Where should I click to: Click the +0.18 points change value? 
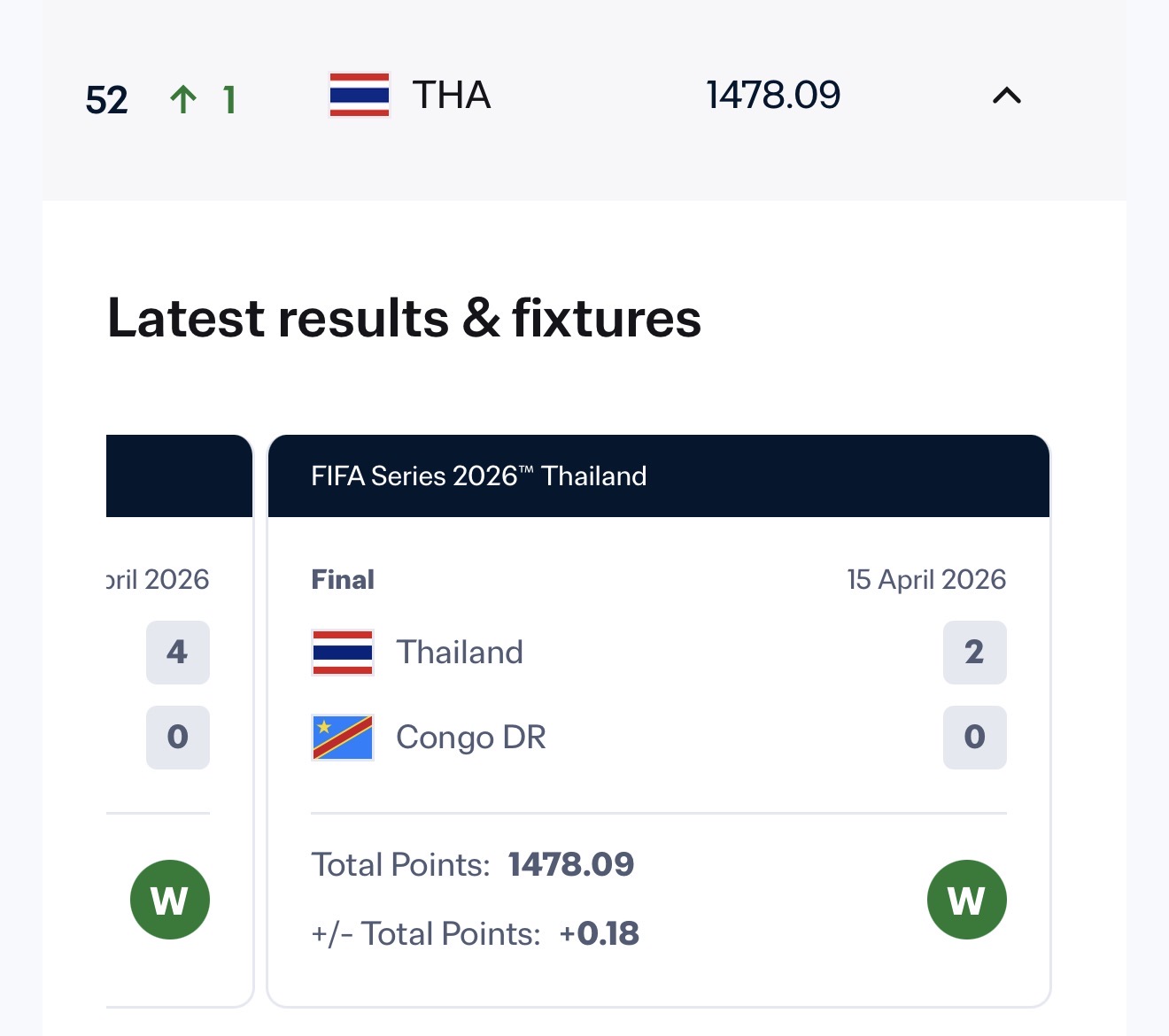(x=600, y=934)
